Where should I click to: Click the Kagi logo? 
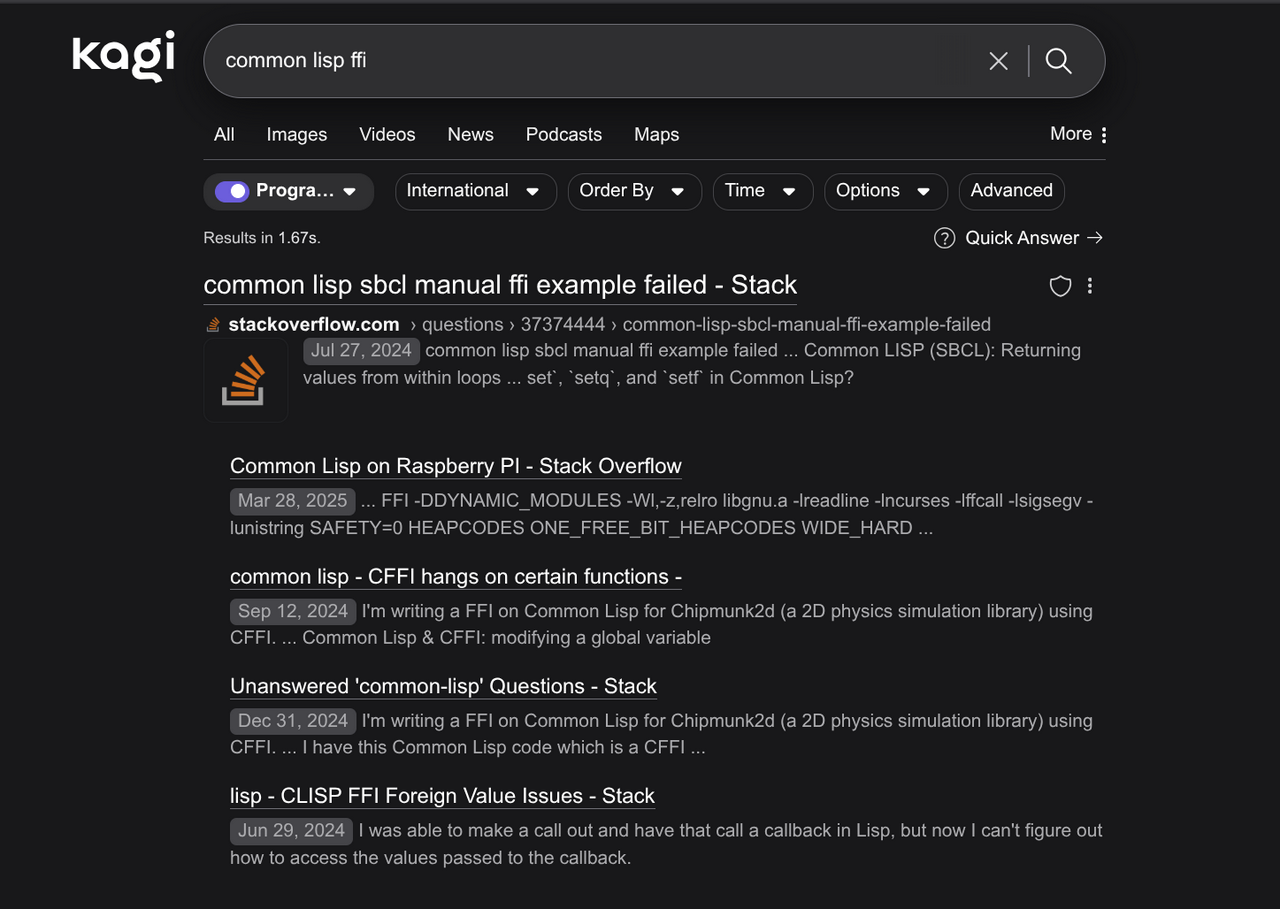(x=124, y=56)
